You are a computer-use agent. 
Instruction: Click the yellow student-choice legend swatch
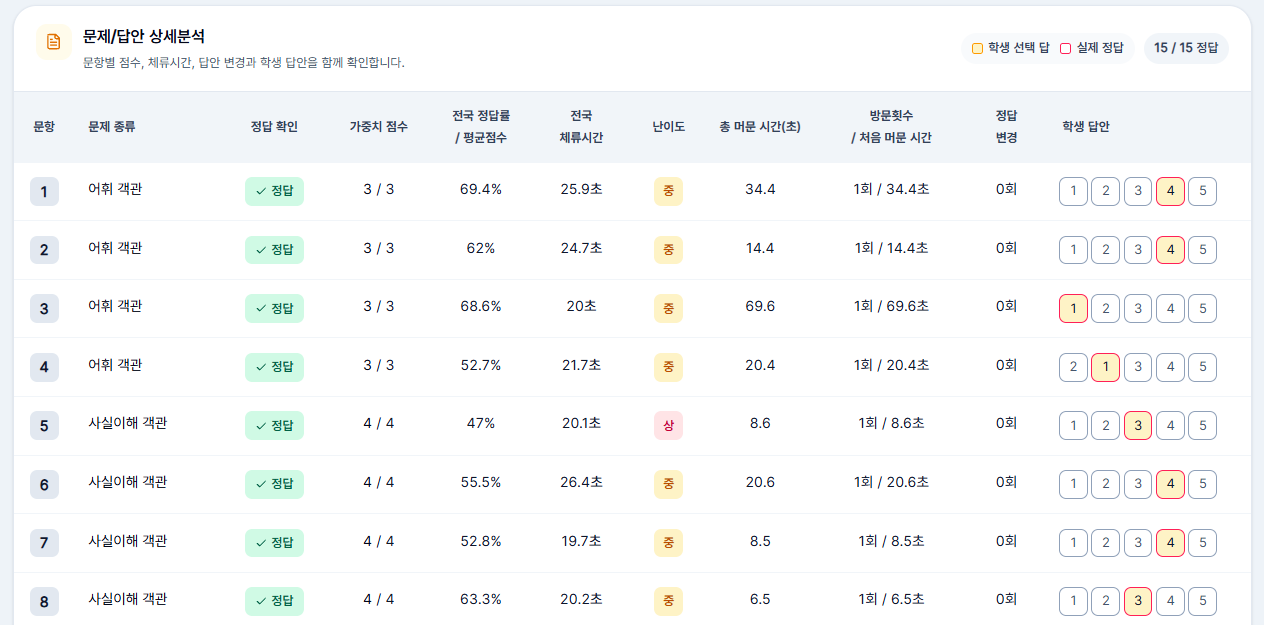[x=977, y=48]
